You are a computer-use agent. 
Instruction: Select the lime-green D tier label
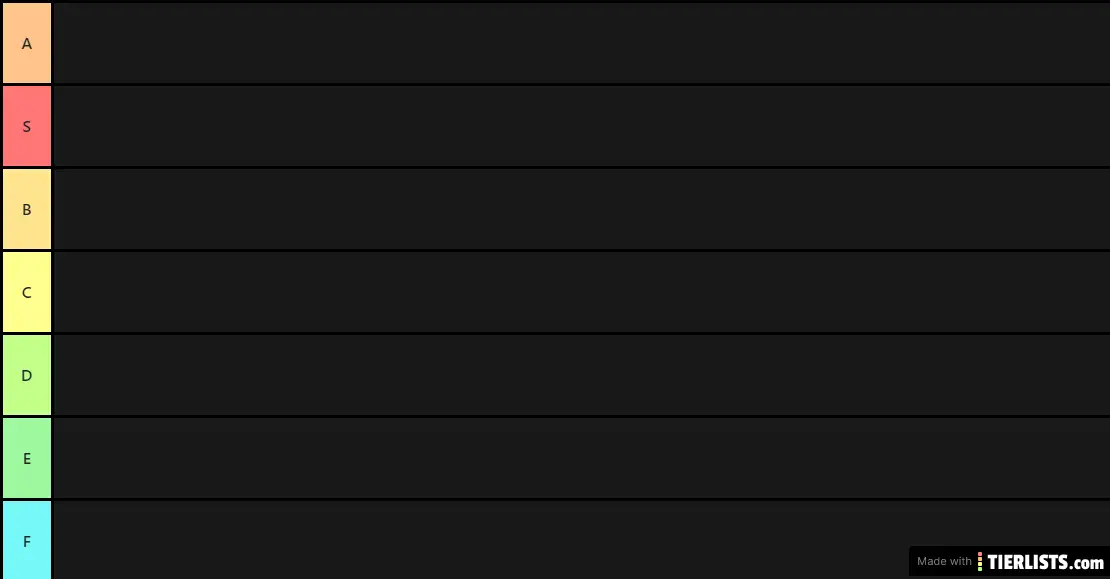(x=27, y=375)
